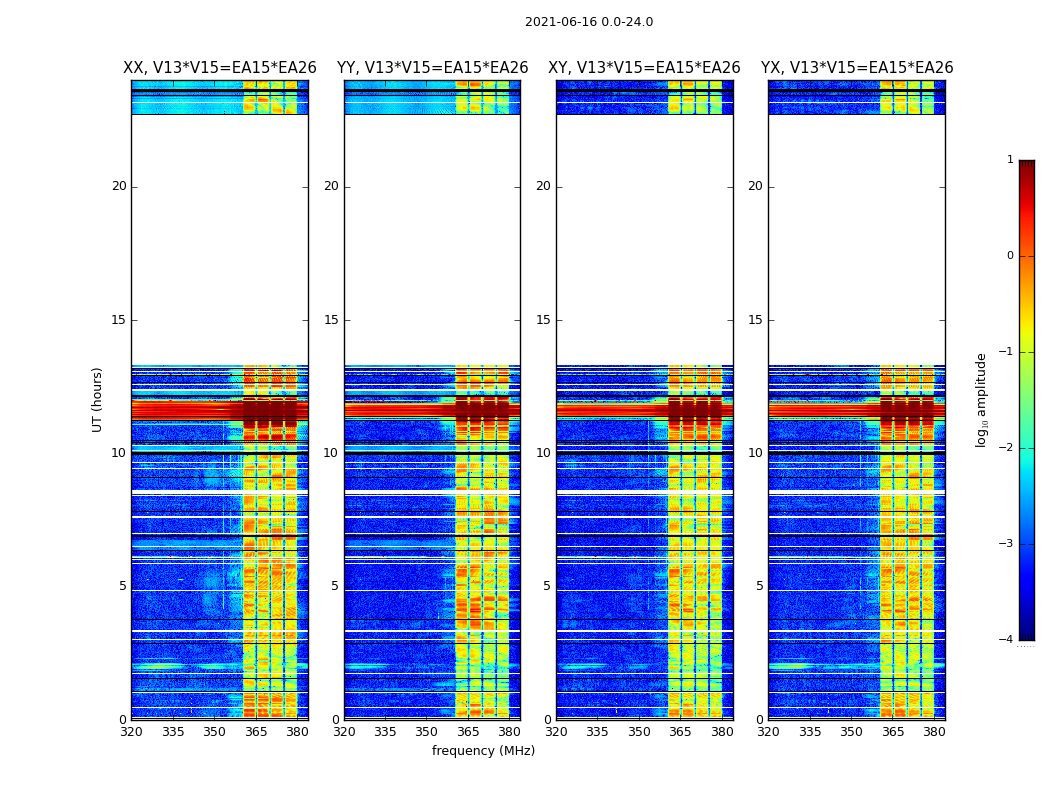1050x800 pixels.
Task: Select the XX polarization panel title
Action: click(219, 68)
